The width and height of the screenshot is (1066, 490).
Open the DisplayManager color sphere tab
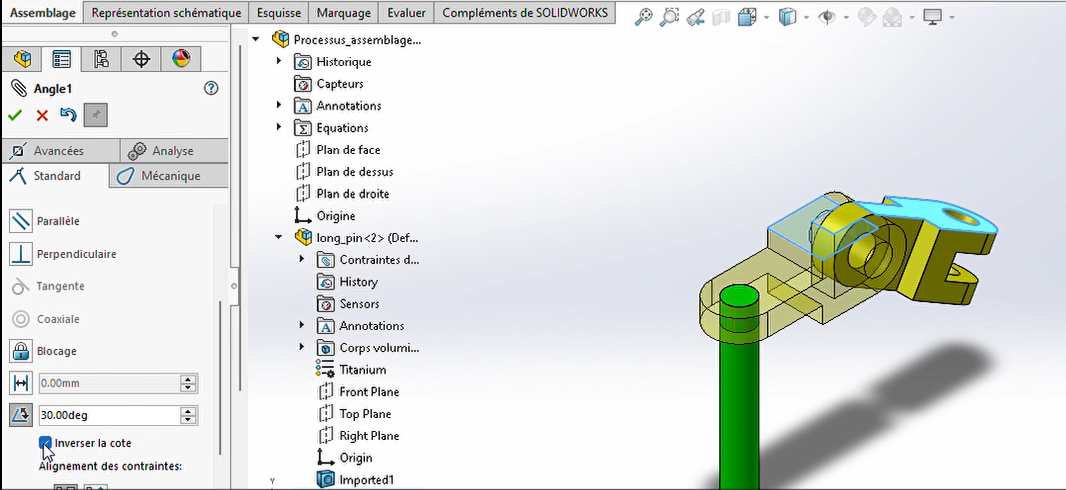click(181, 59)
